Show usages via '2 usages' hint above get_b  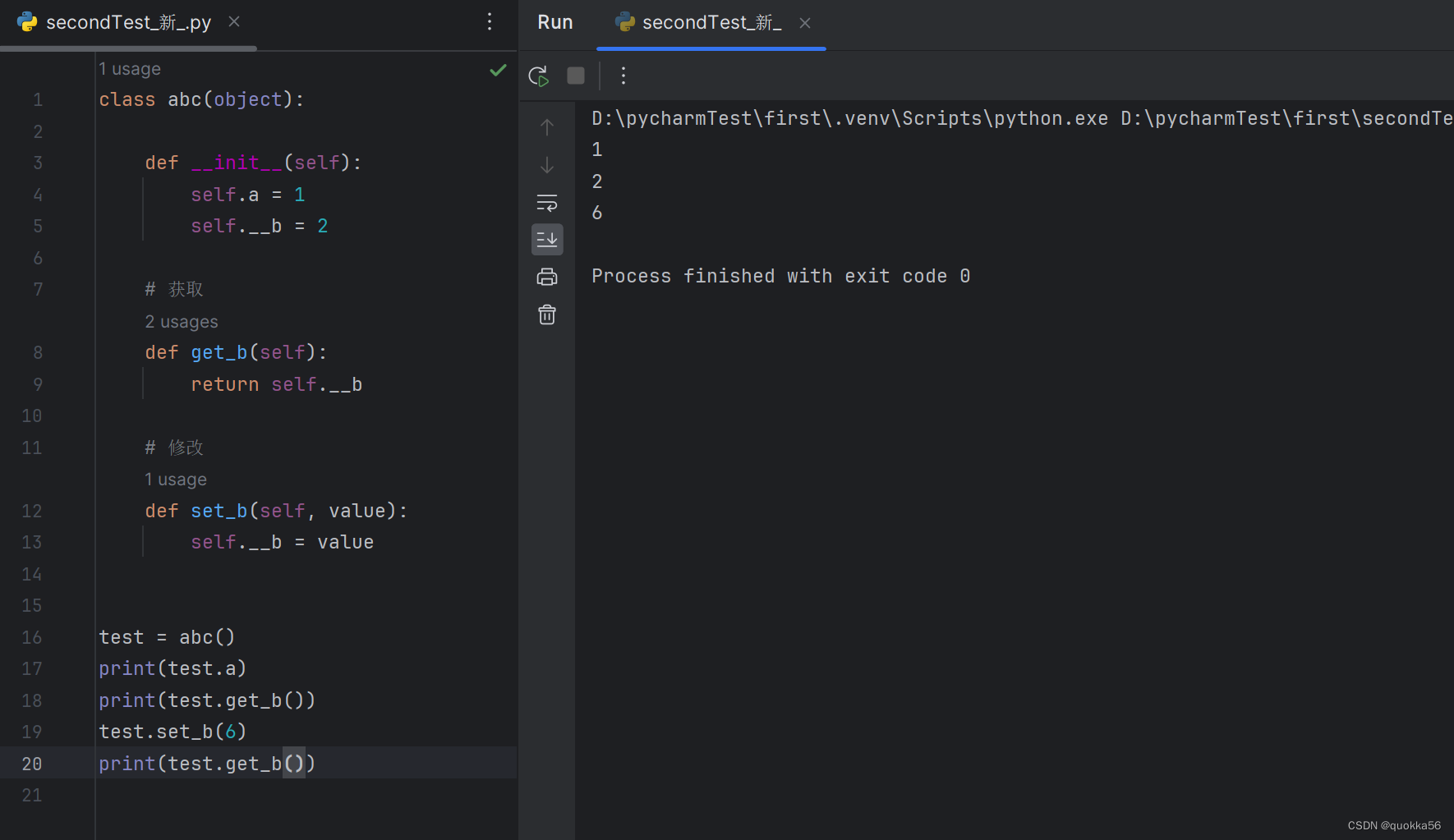[182, 322]
